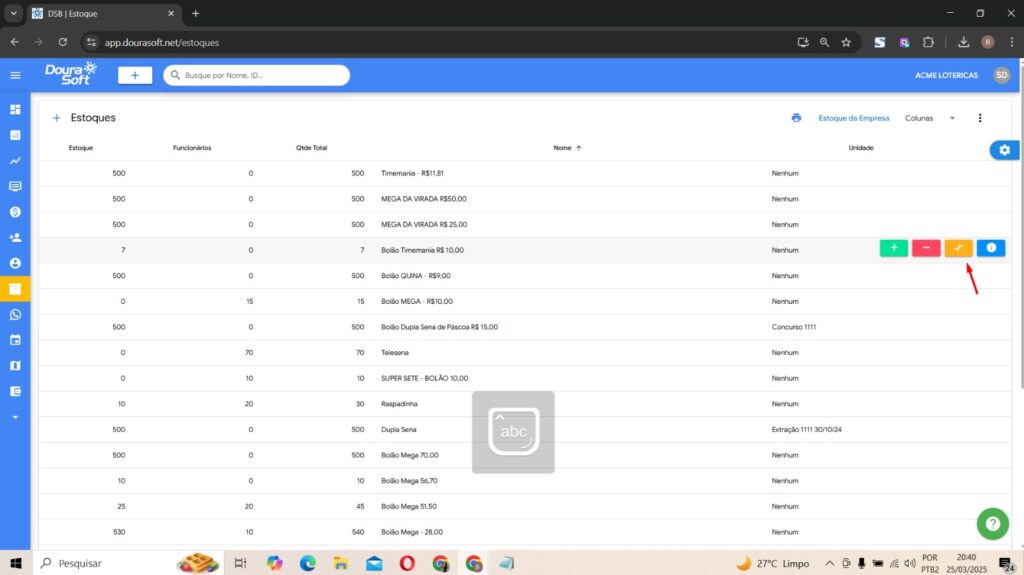Expand the Colunas dropdown

pyautogui.click(x=930, y=118)
